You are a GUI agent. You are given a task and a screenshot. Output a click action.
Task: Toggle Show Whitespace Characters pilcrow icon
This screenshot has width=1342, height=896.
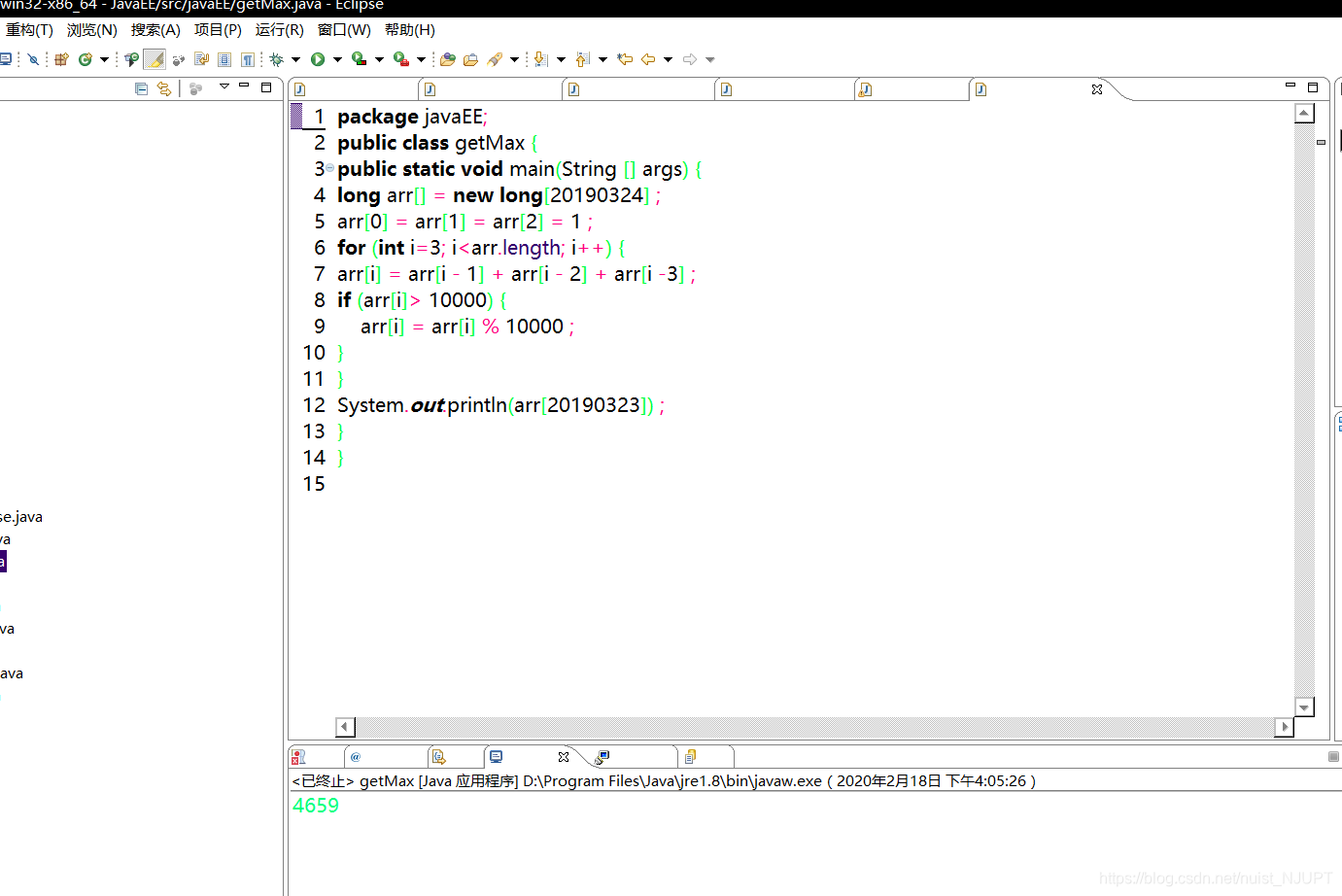click(248, 59)
